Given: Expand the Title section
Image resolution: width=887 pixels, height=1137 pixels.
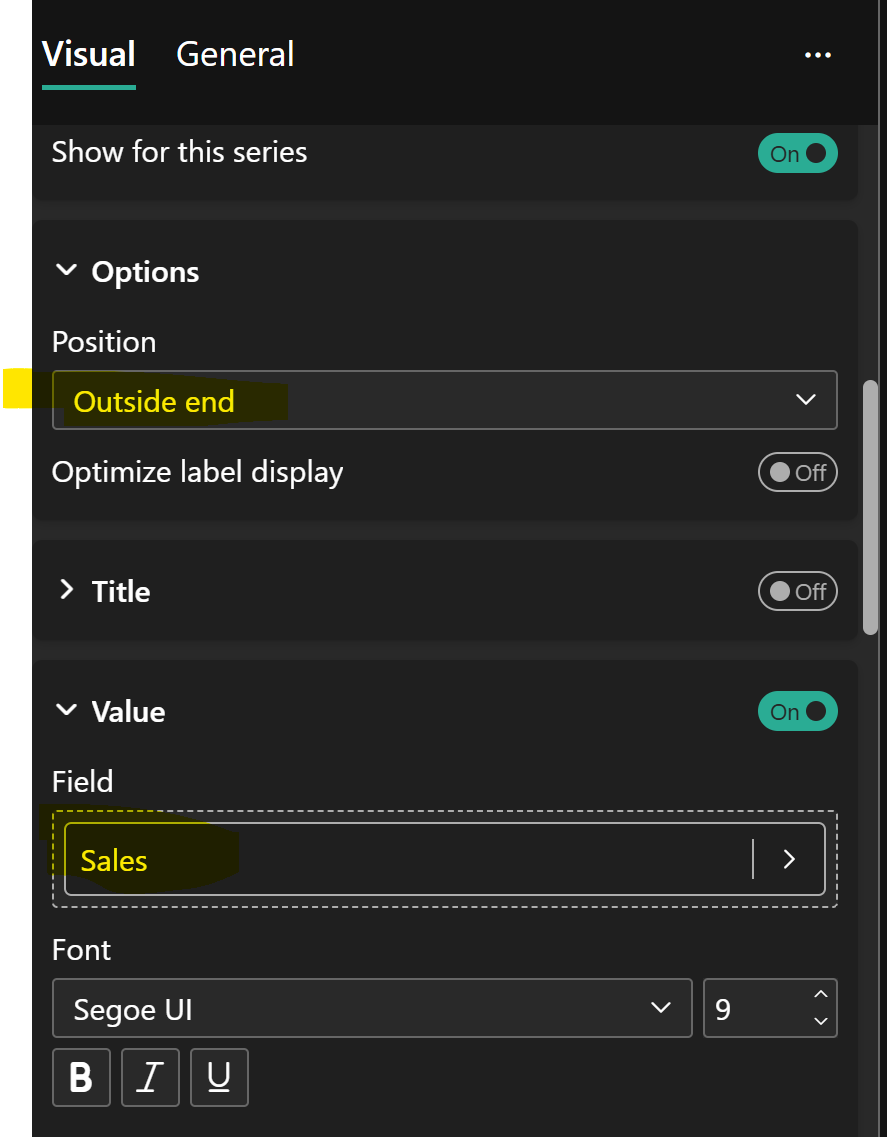Looking at the screenshot, I should pos(66,590).
